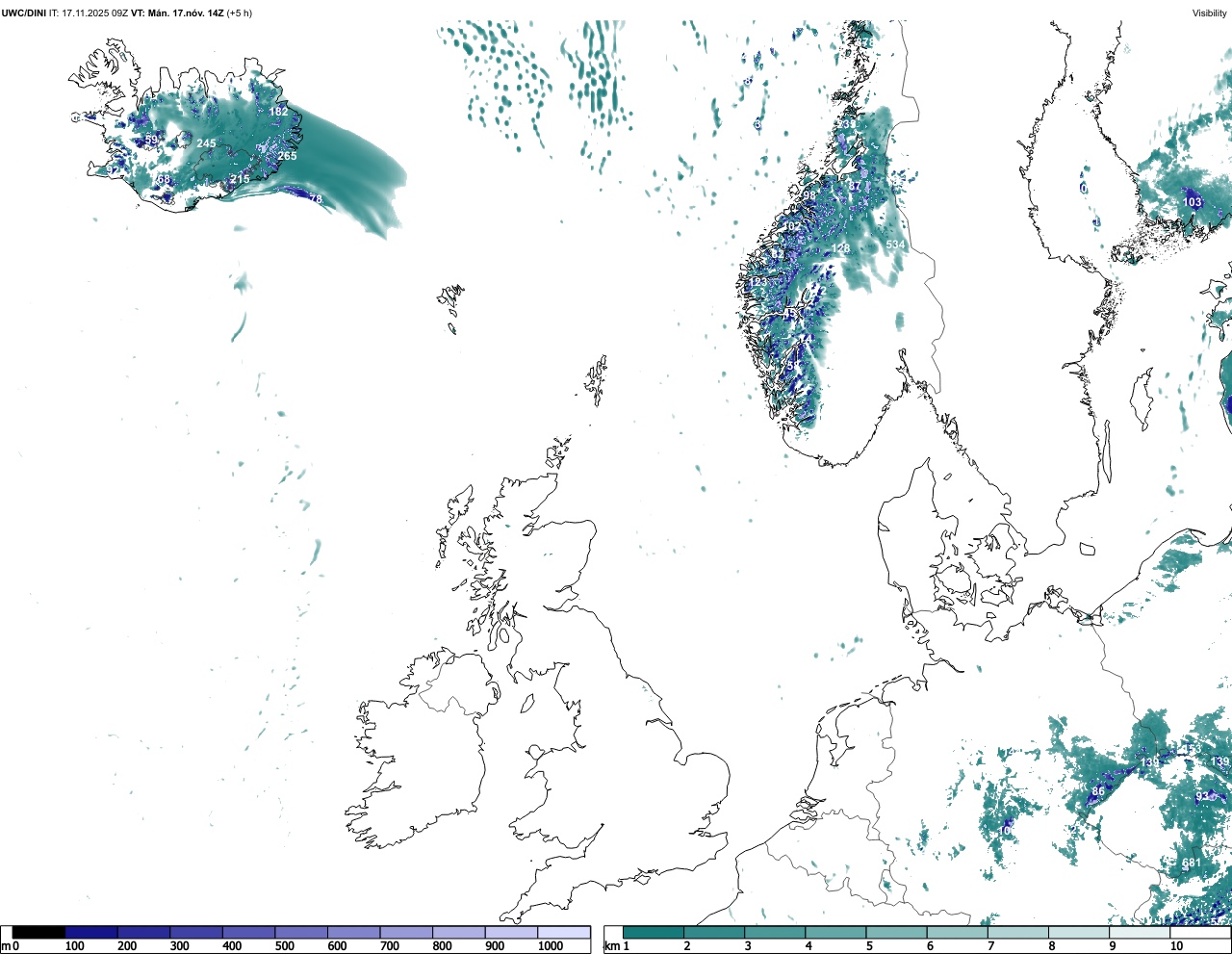Select the '1000' tick label on the metre legend
The height and width of the screenshot is (954, 1232).
551,946
